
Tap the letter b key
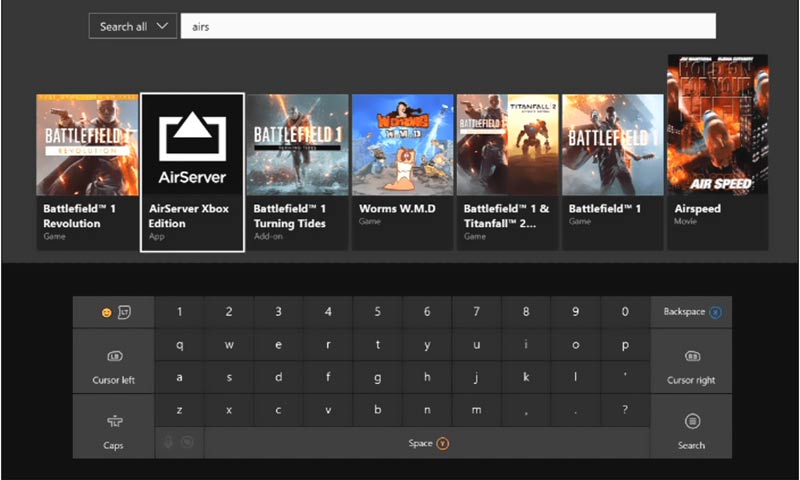click(x=378, y=410)
